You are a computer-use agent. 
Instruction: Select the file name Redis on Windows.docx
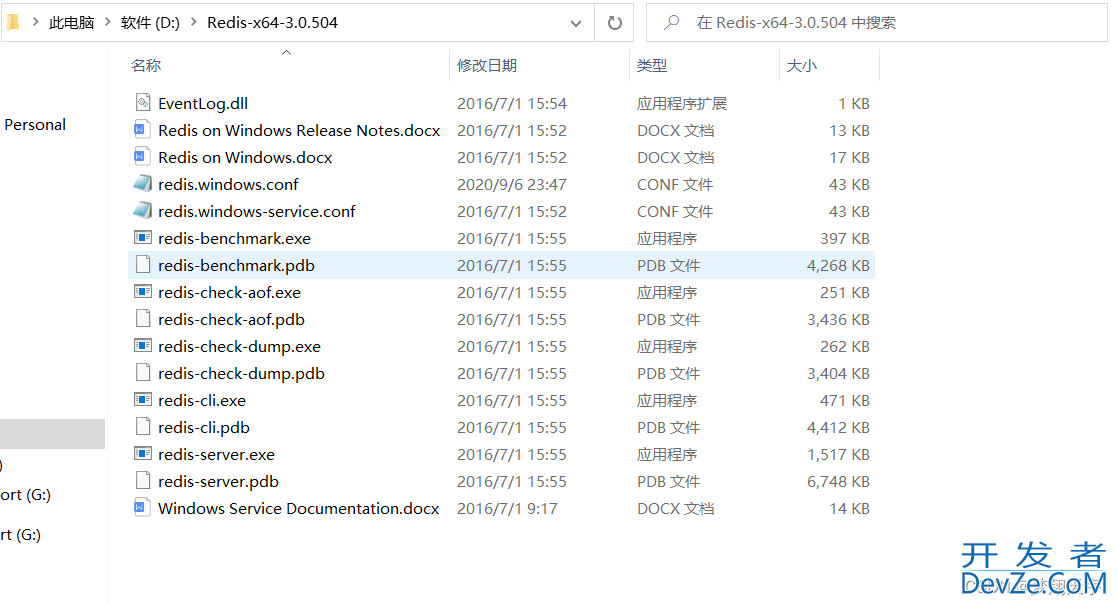(245, 157)
